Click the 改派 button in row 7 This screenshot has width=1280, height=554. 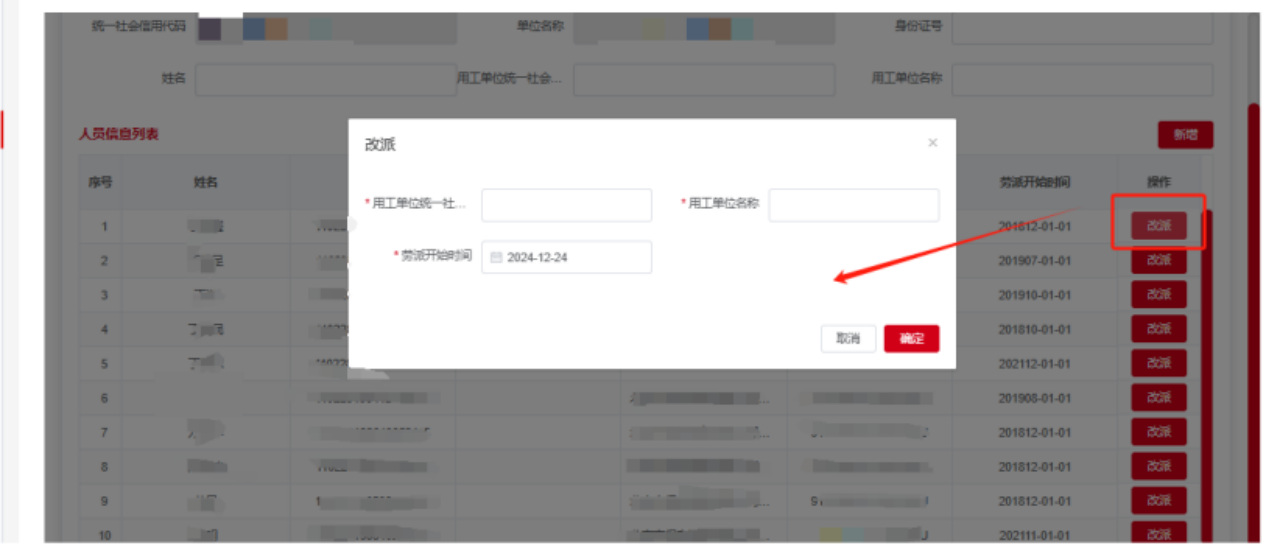pos(1158,432)
